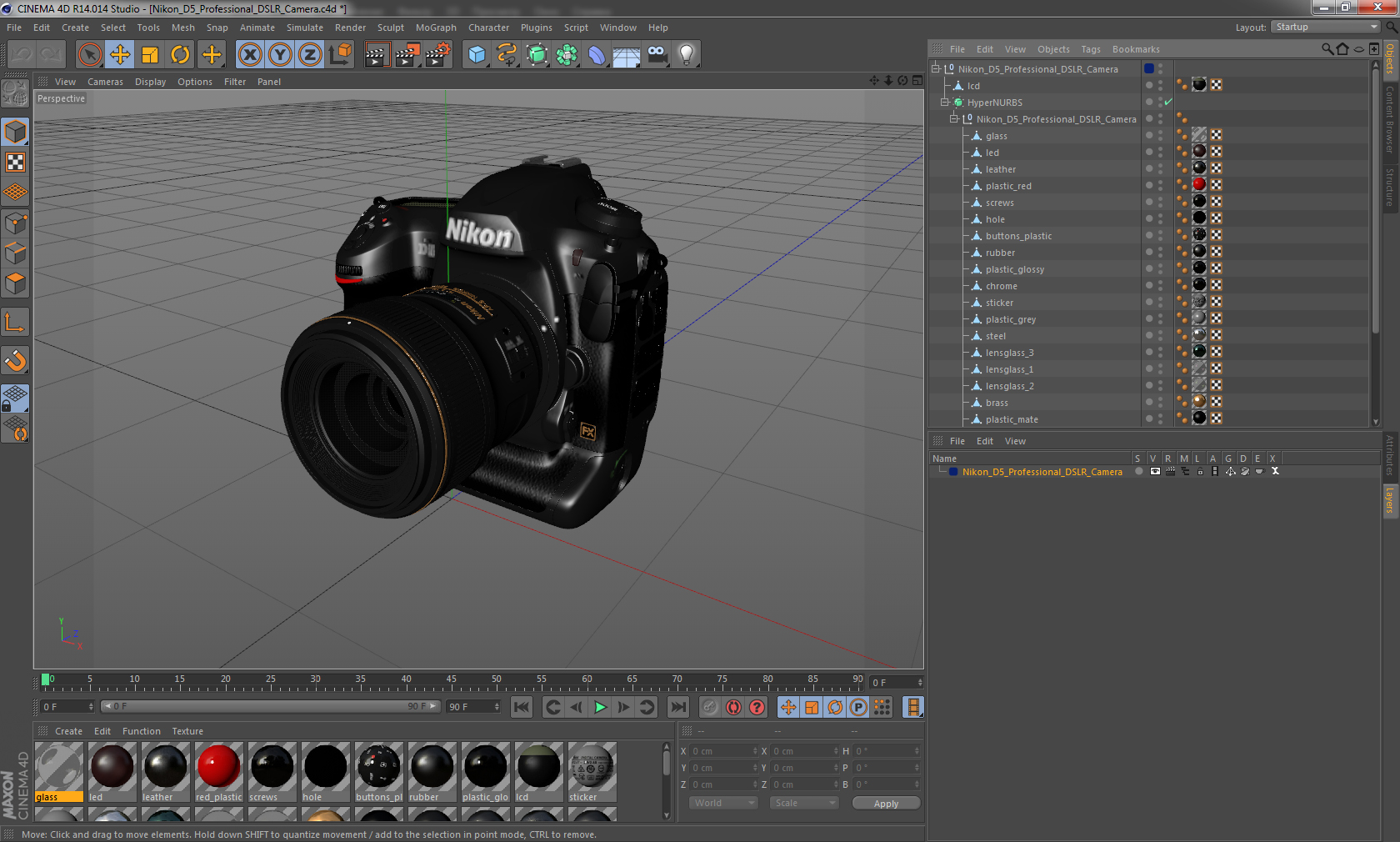Activate the Scale tool
Viewport: 1400px width, 842px height.
[150, 55]
